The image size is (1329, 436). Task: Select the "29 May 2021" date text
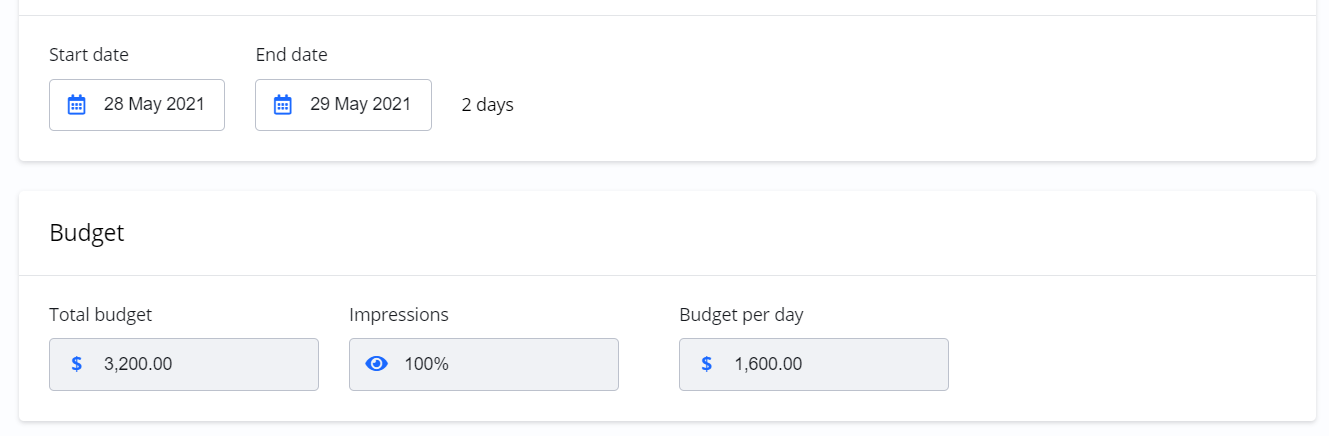click(x=360, y=104)
